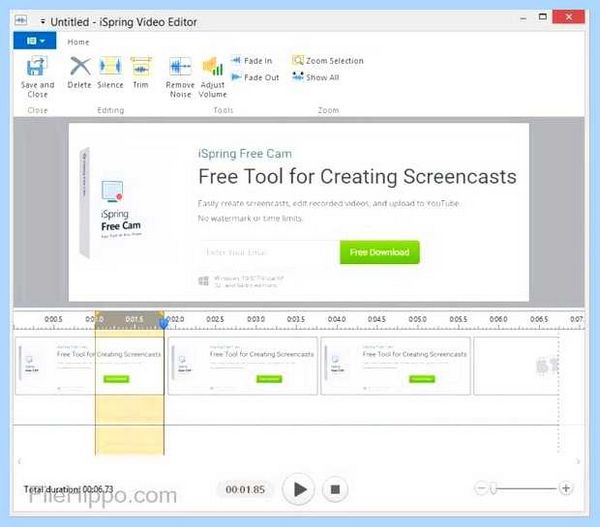Click the 00:05.0 mark on timeline ruler
The image size is (600, 527).
tap(417, 319)
